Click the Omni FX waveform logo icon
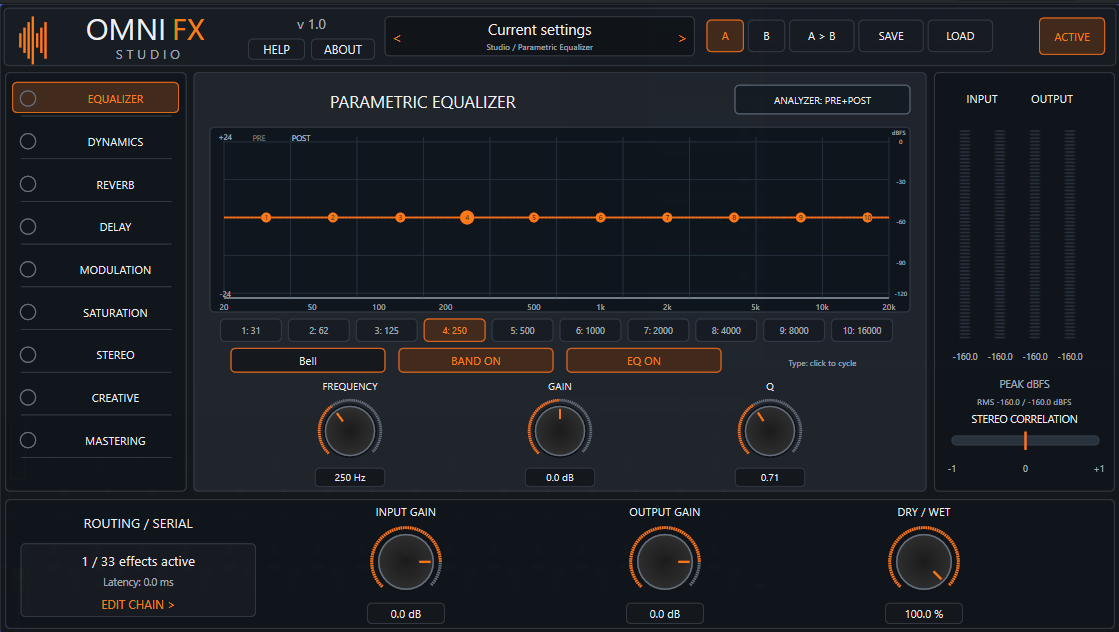Viewport: 1119px width, 632px height. (x=33, y=40)
